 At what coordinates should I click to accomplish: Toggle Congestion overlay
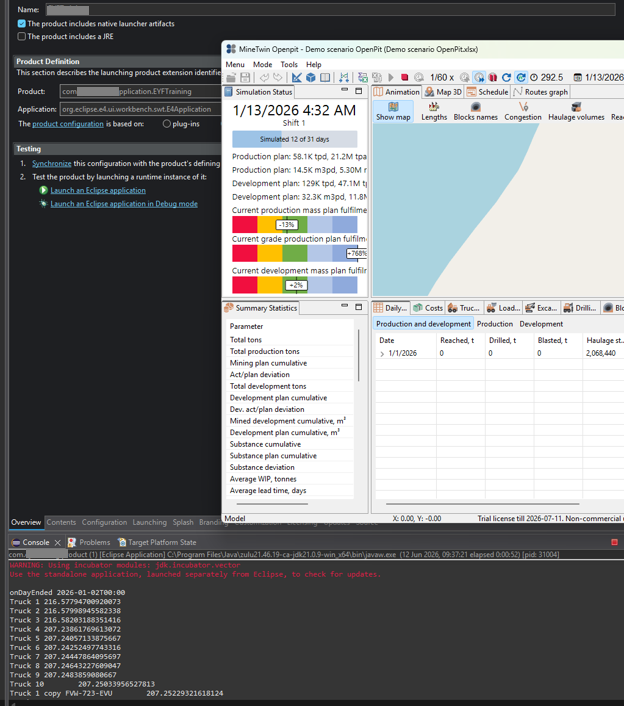(x=523, y=112)
